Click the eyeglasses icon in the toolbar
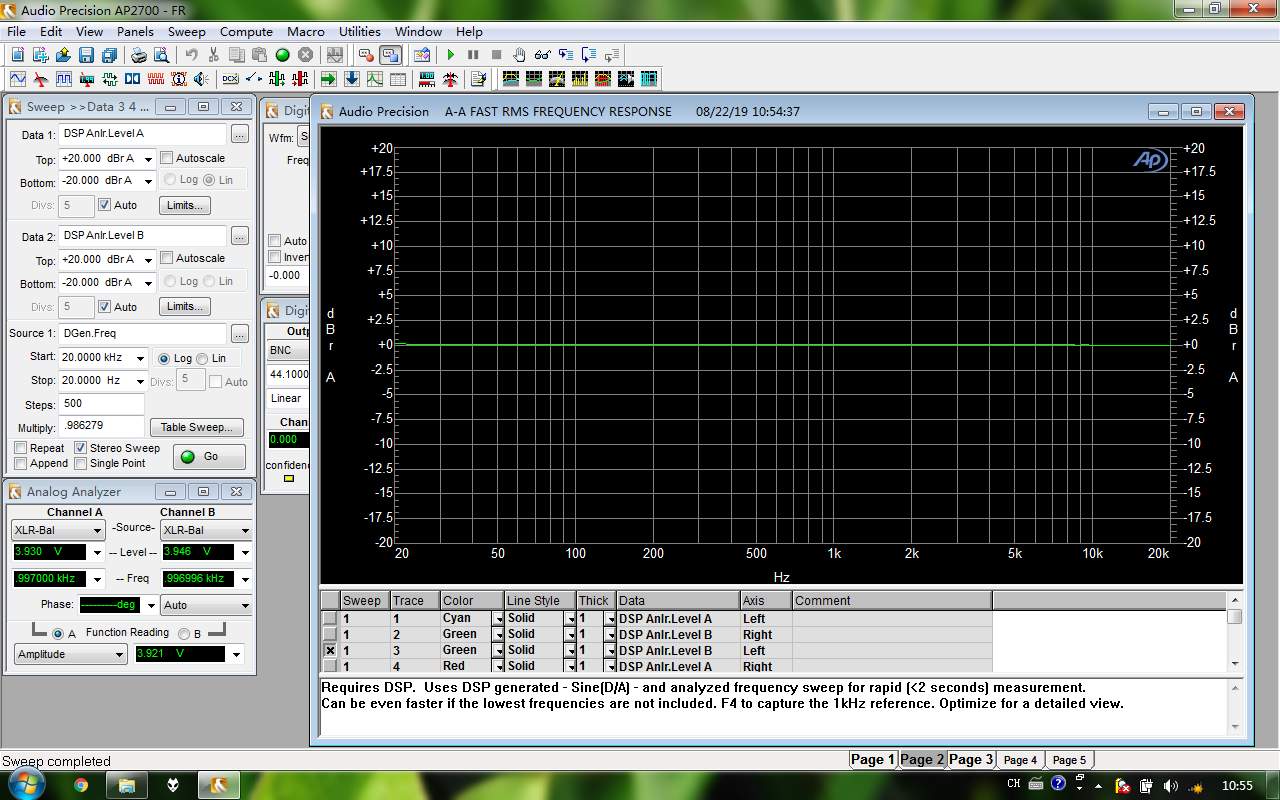 (x=542, y=55)
